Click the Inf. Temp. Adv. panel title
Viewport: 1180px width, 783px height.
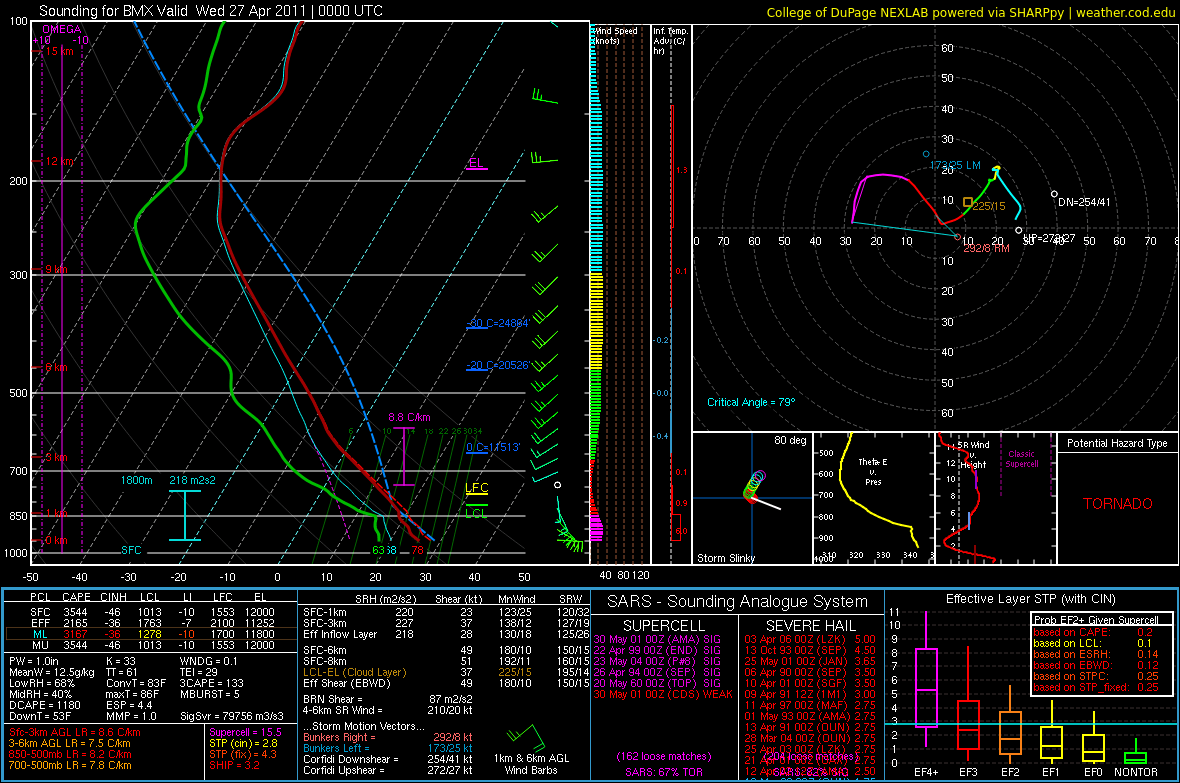pos(670,41)
